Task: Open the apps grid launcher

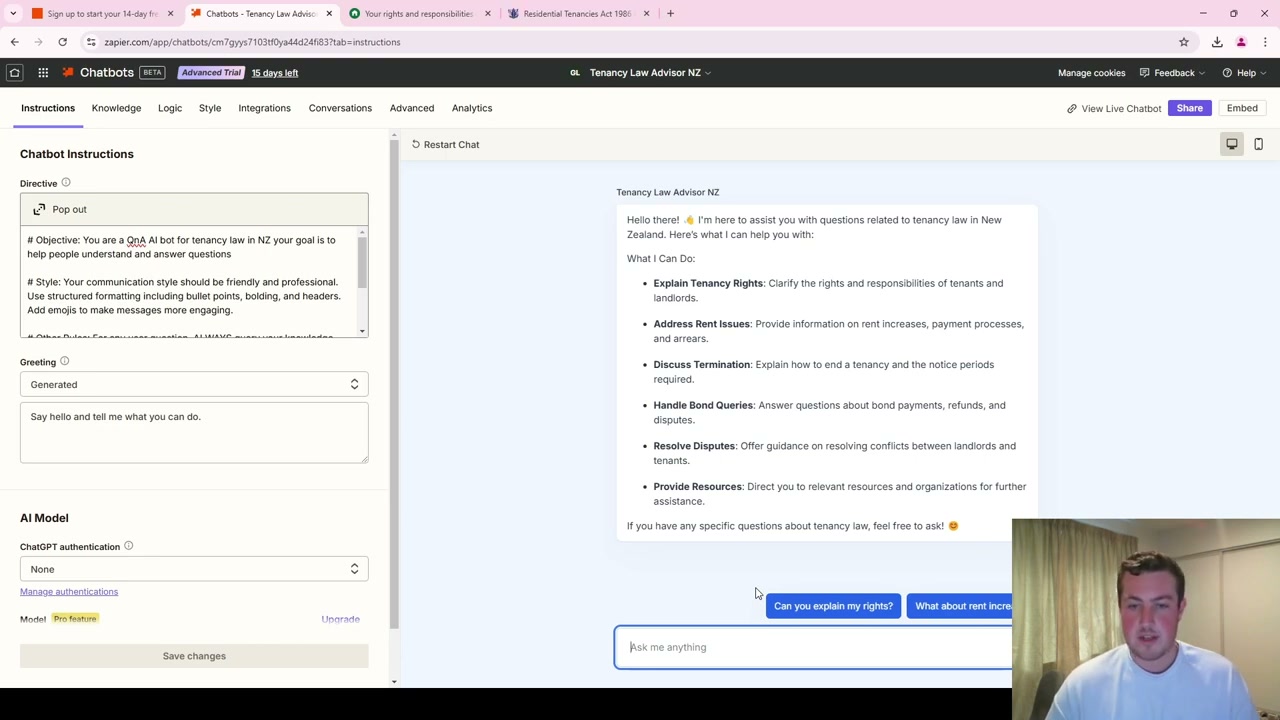Action: [x=43, y=72]
